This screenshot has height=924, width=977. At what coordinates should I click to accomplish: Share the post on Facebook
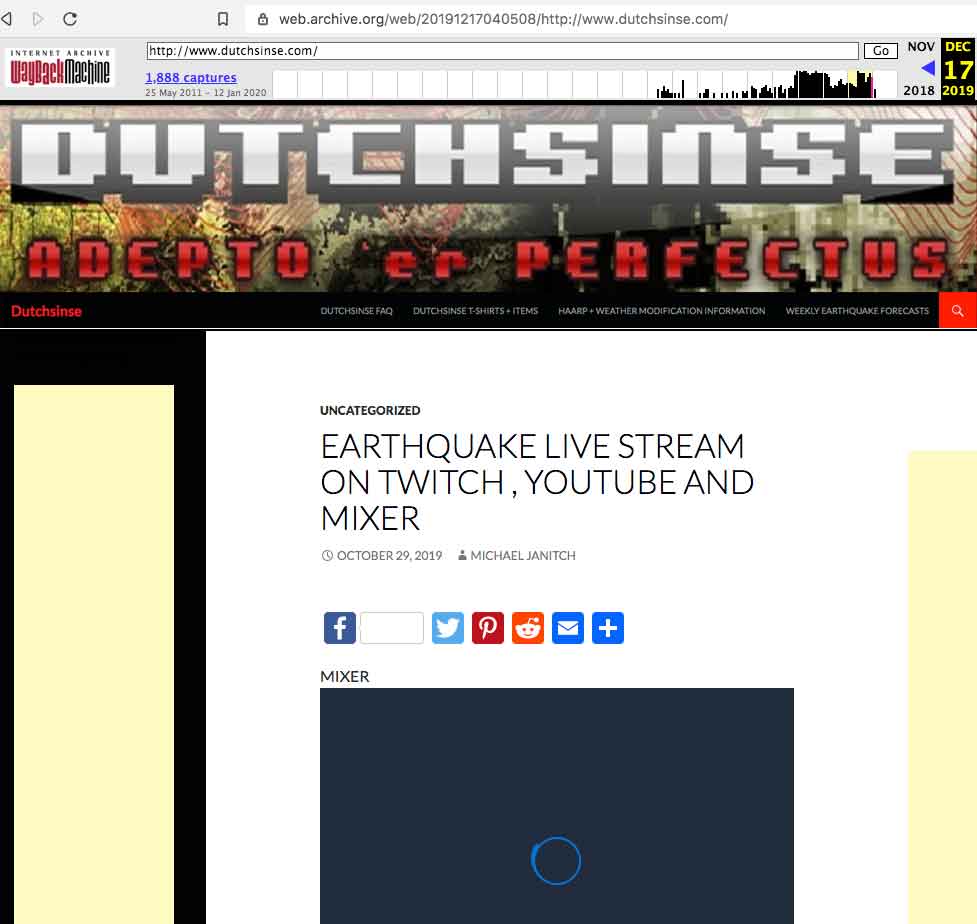340,628
